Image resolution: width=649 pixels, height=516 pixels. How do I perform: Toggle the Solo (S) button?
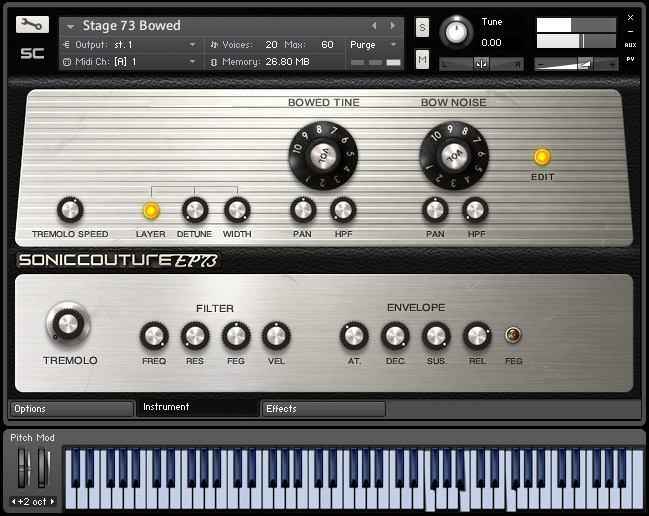click(422, 27)
